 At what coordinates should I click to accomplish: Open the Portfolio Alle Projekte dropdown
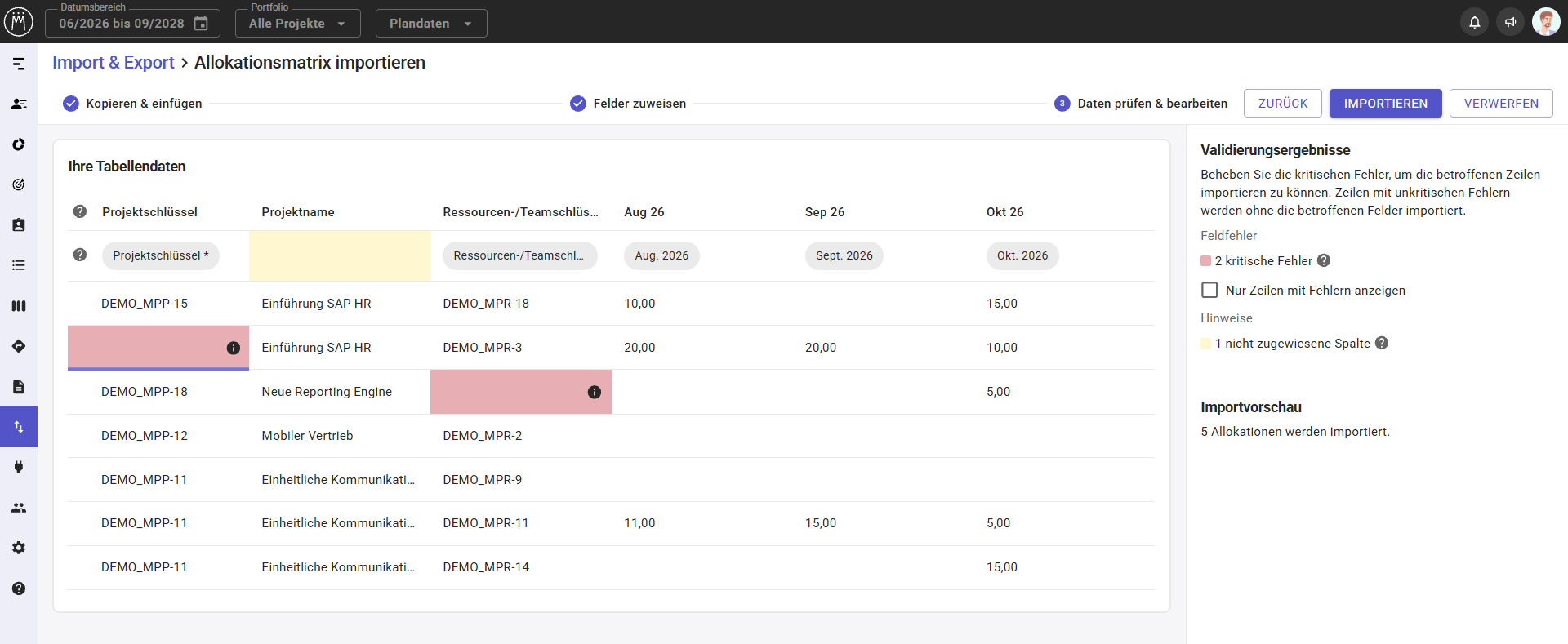tap(298, 23)
